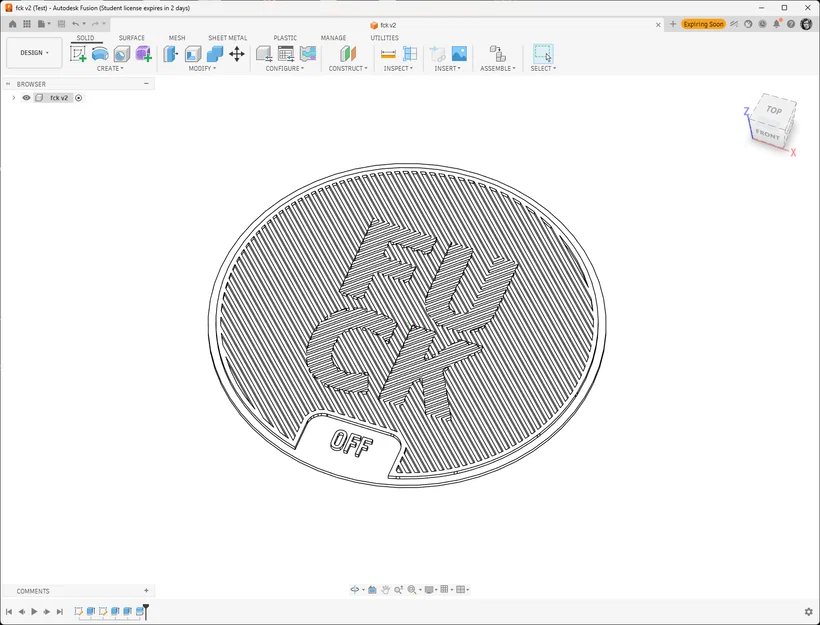Jump to timeline beginning button
Viewport: 820px width, 625px height.
pos(9,611)
